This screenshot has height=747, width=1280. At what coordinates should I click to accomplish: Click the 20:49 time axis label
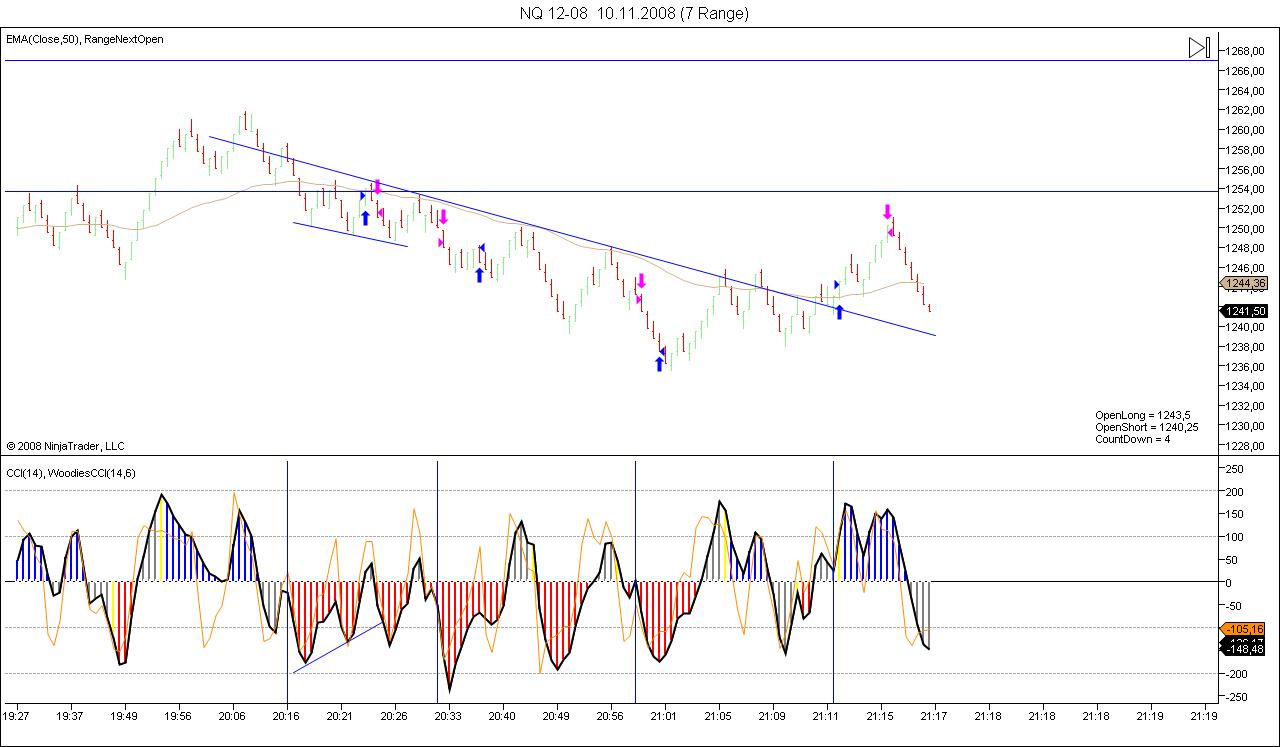coord(556,716)
